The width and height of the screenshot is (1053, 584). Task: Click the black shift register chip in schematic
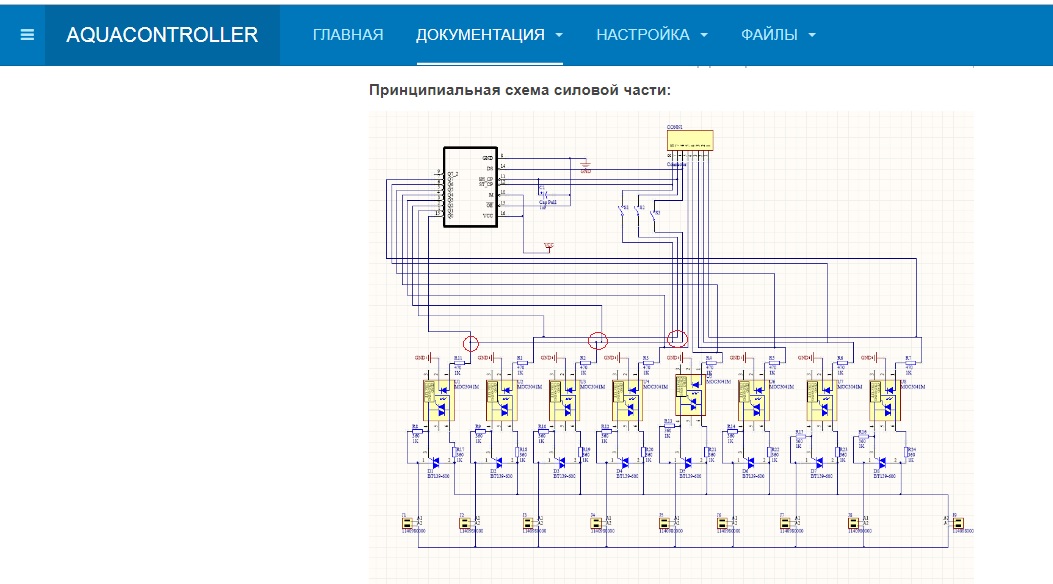click(469, 187)
